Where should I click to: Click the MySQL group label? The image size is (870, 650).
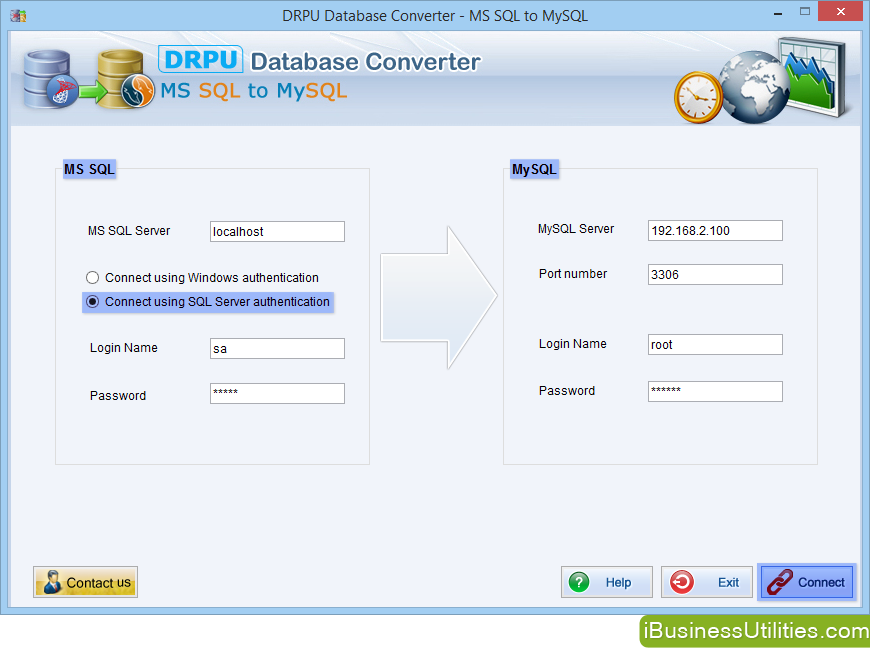(534, 169)
